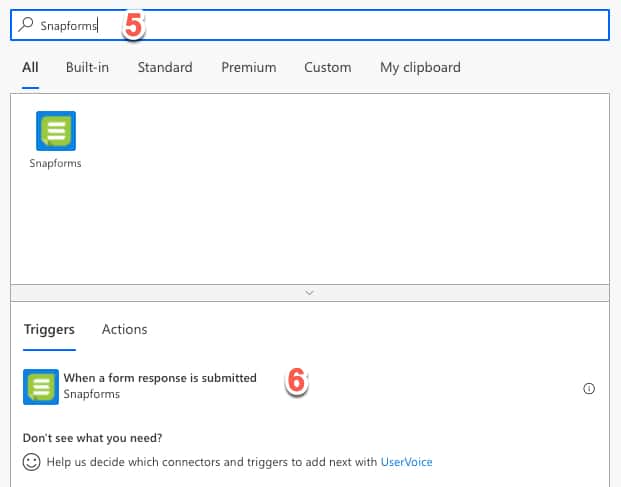
Task: Click the Snapforms label under connector icon
Action: pyautogui.click(x=55, y=163)
